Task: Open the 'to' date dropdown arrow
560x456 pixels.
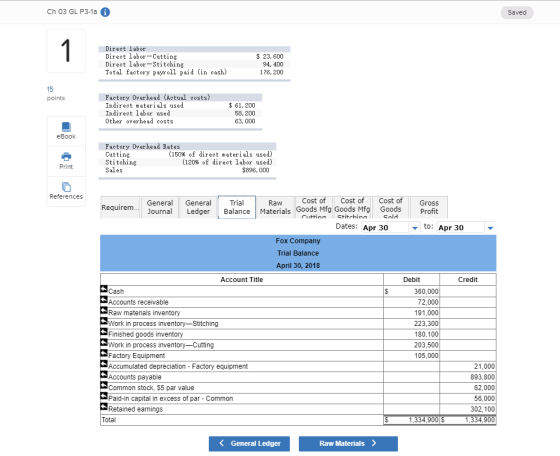Action: (x=490, y=228)
